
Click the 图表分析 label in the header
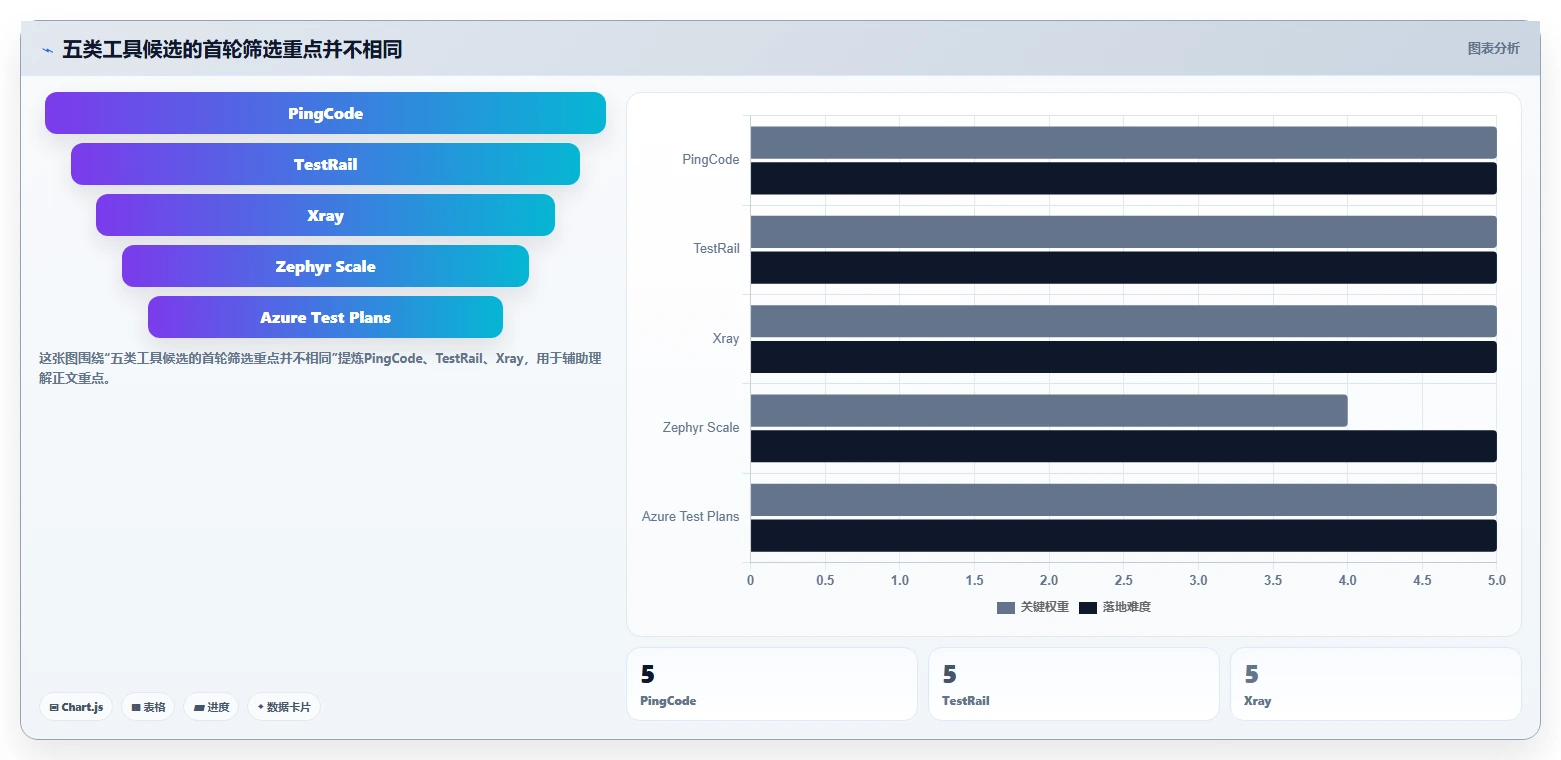coord(1493,48)
